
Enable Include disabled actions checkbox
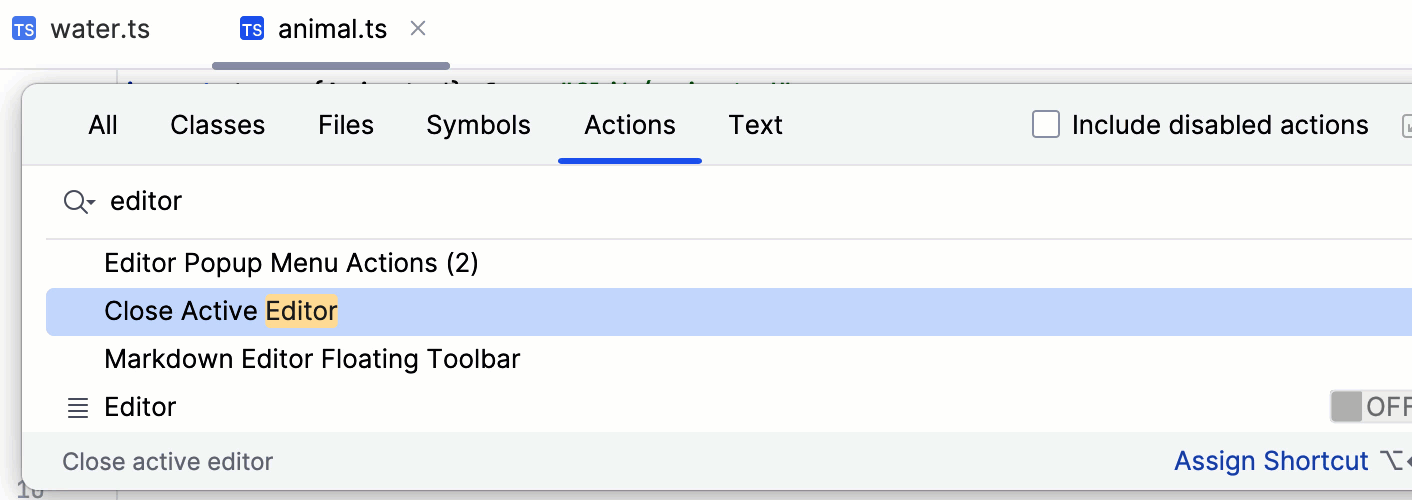1046,125
